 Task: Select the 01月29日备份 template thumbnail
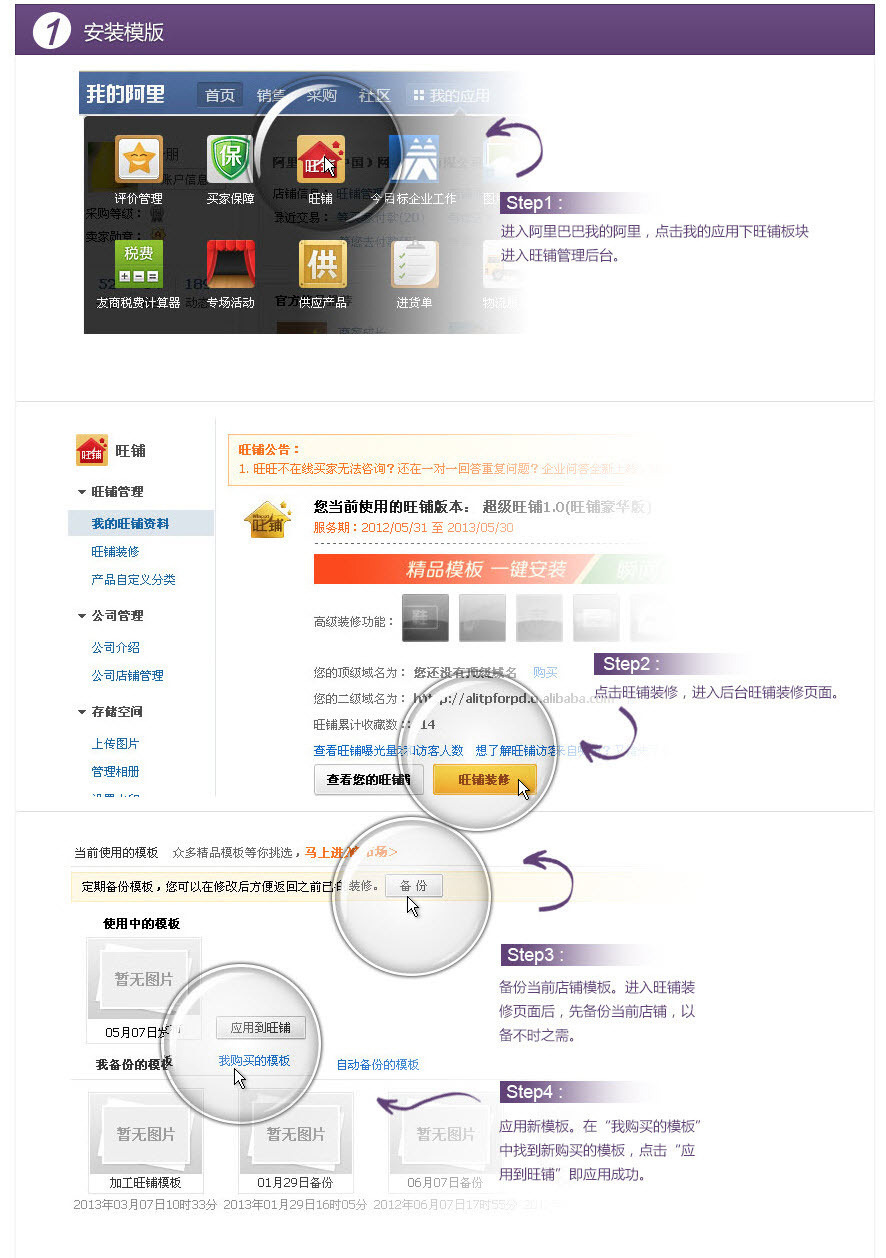pyautogui.click(x=296, y=1132)
